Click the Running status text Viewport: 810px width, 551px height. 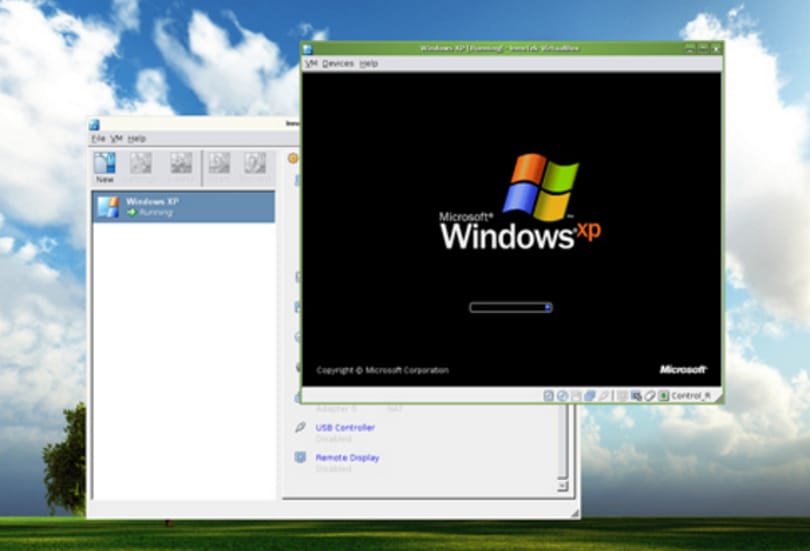pos(155,212)
